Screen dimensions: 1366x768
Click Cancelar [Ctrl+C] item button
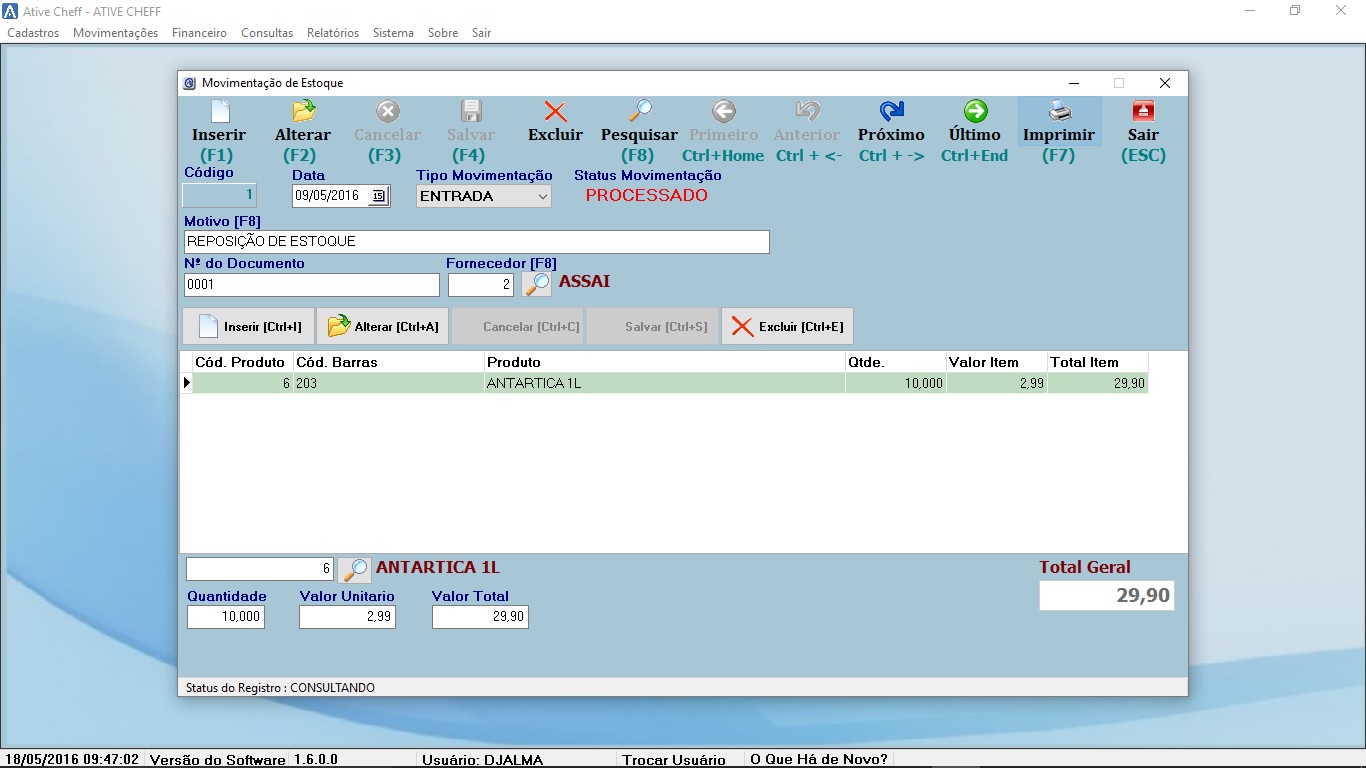click(518, 326)
